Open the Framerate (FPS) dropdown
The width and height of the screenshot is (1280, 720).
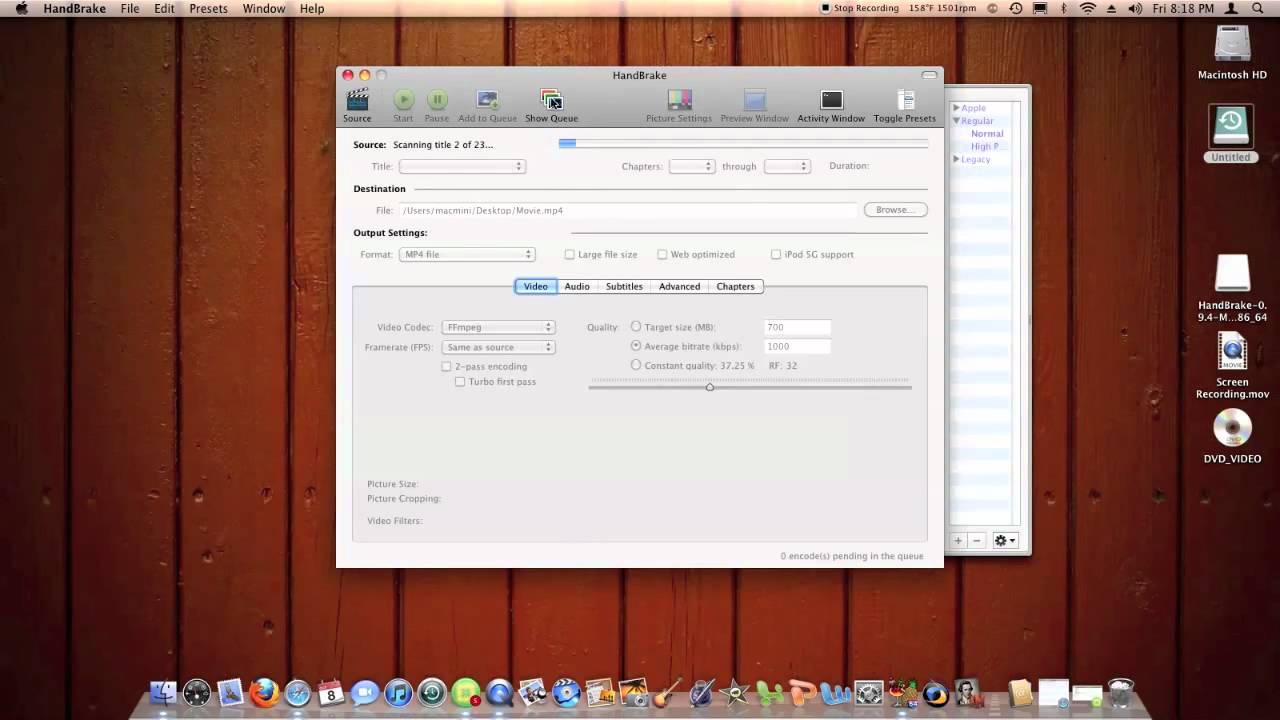point(498,347)
